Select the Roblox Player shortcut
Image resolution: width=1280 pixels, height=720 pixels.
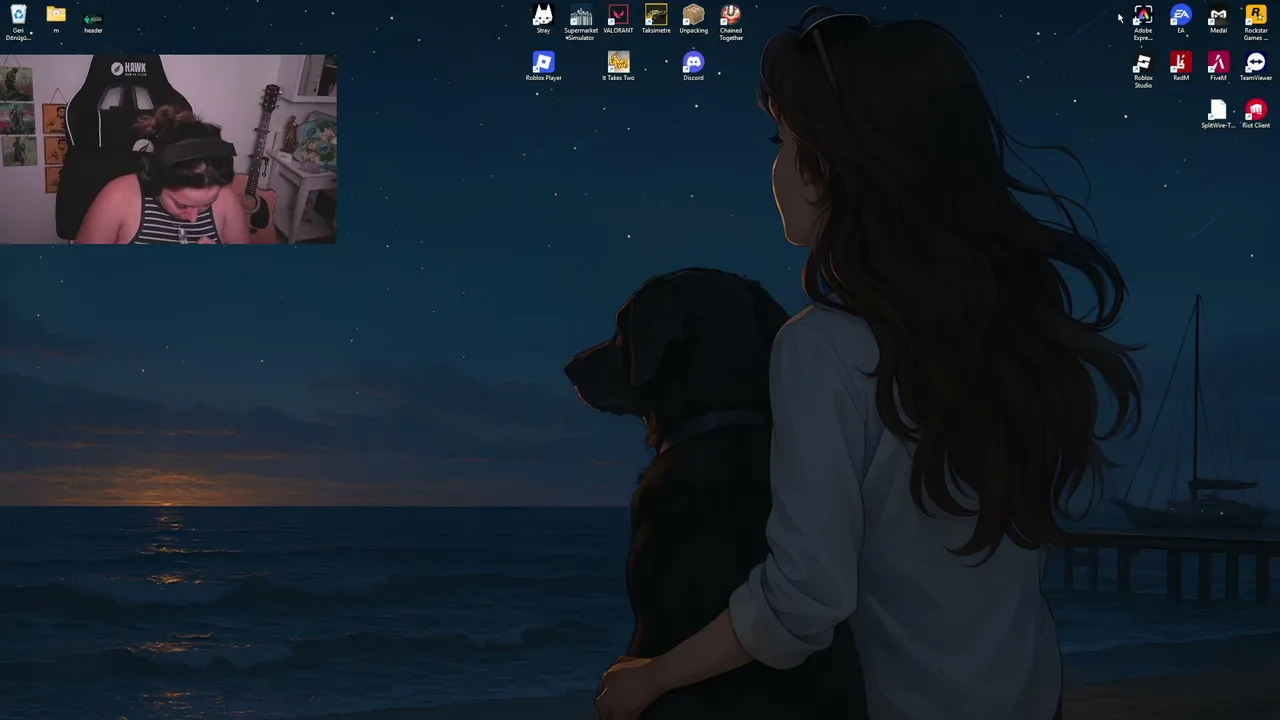click(543, 66)
